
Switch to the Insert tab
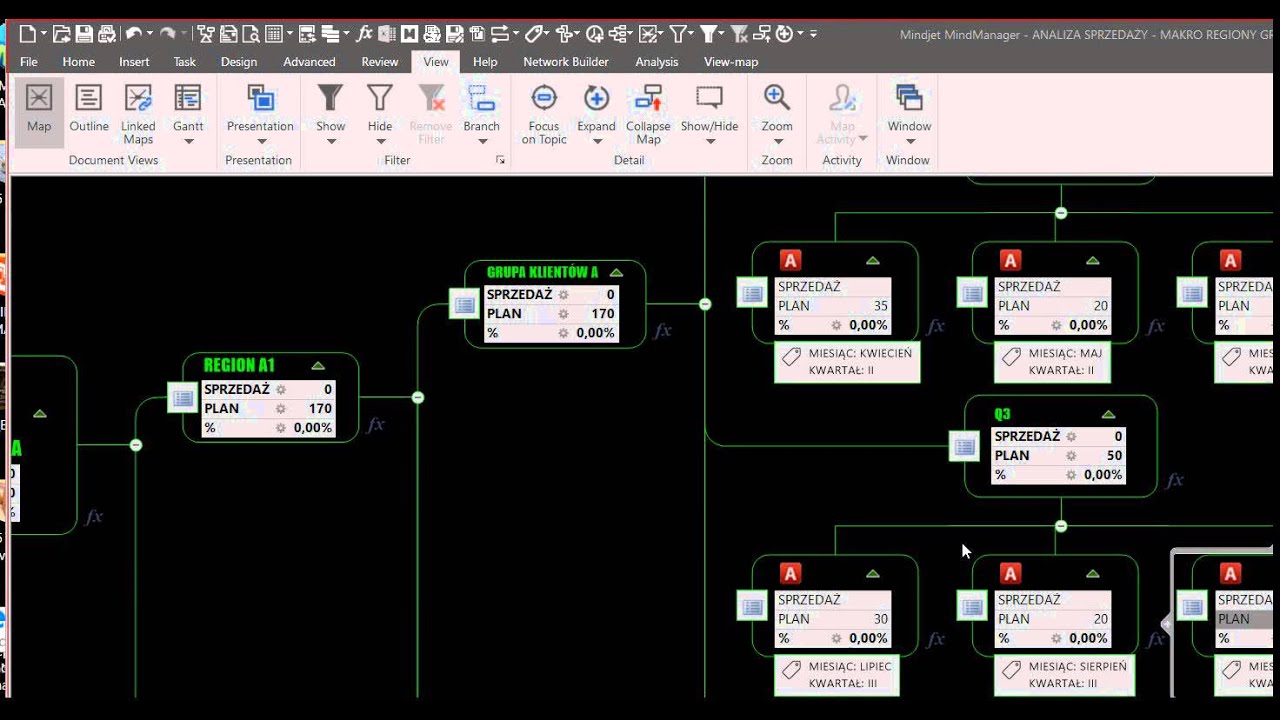(x=134, y=62)
